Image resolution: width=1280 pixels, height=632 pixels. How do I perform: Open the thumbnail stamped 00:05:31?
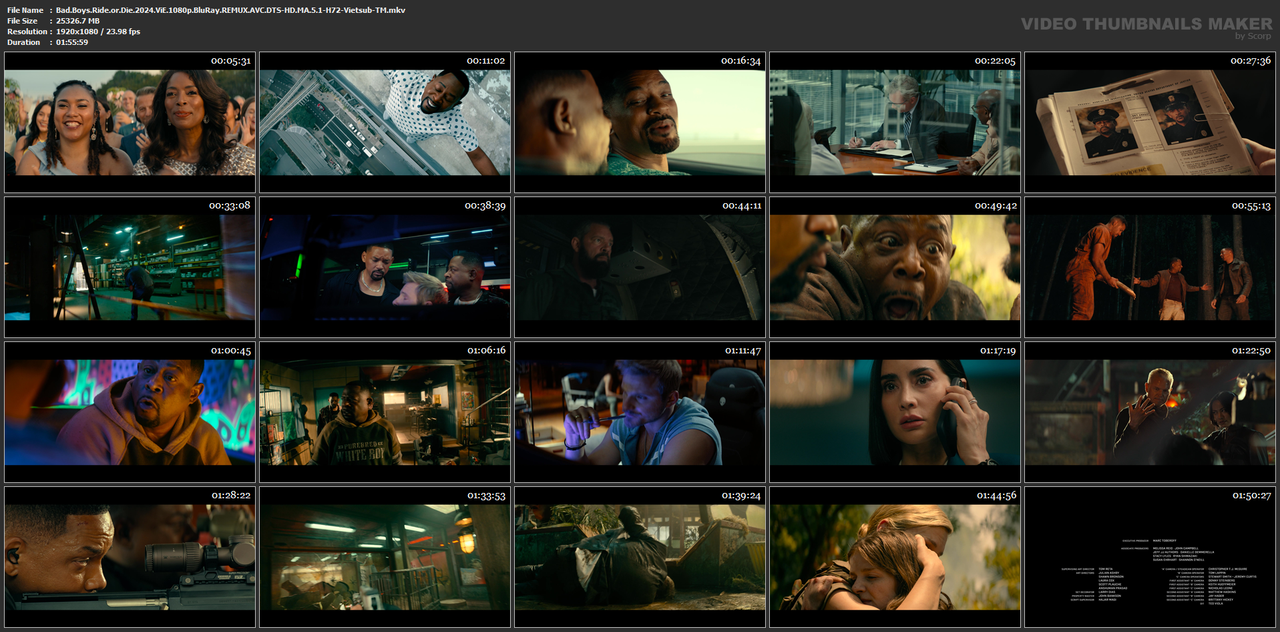[130, 122]
